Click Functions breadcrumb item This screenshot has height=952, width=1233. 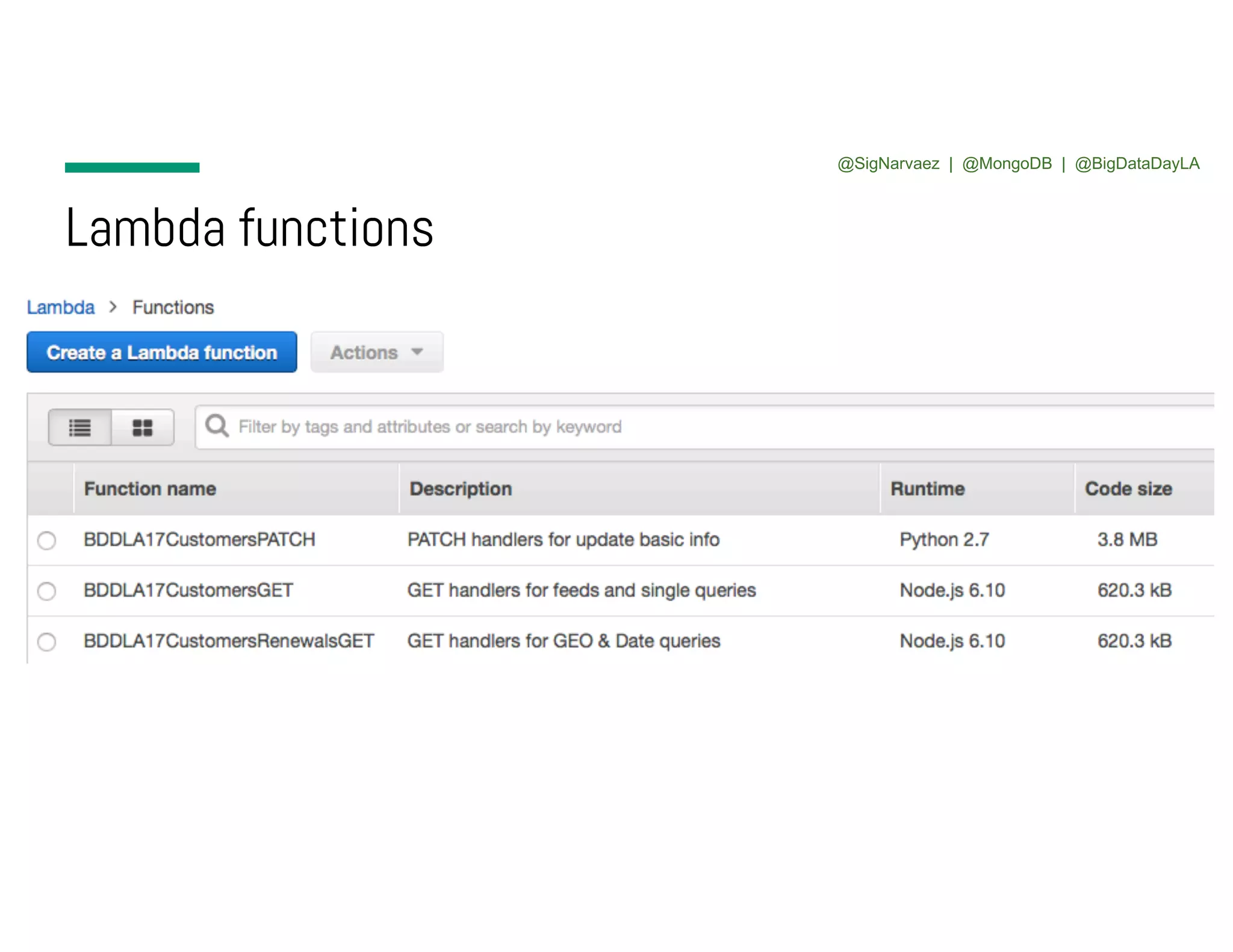pos(173,307)
